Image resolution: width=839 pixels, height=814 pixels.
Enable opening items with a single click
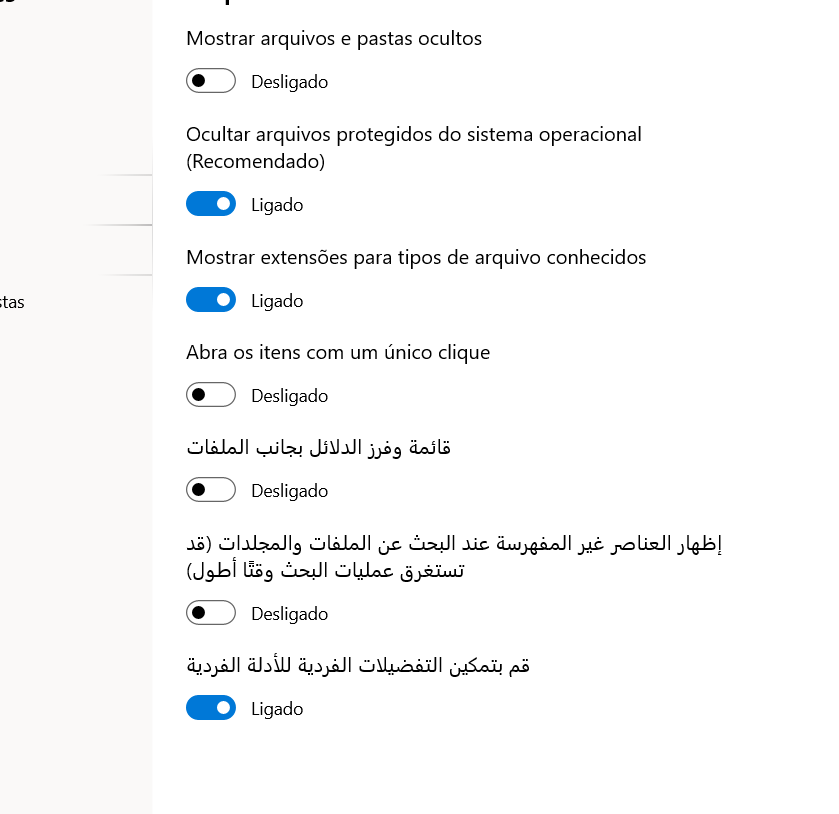pos(210,394)
